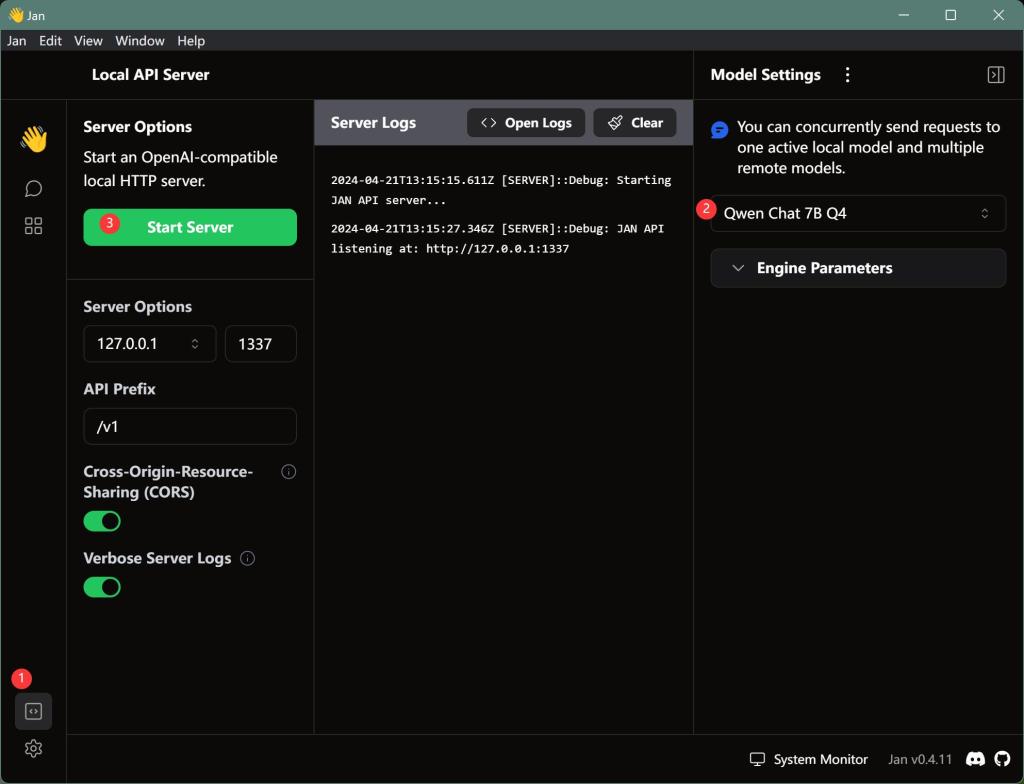This screenshot has height=784, width=1024.
Task: Open the settings gear icon
Action: click(33, 749)
